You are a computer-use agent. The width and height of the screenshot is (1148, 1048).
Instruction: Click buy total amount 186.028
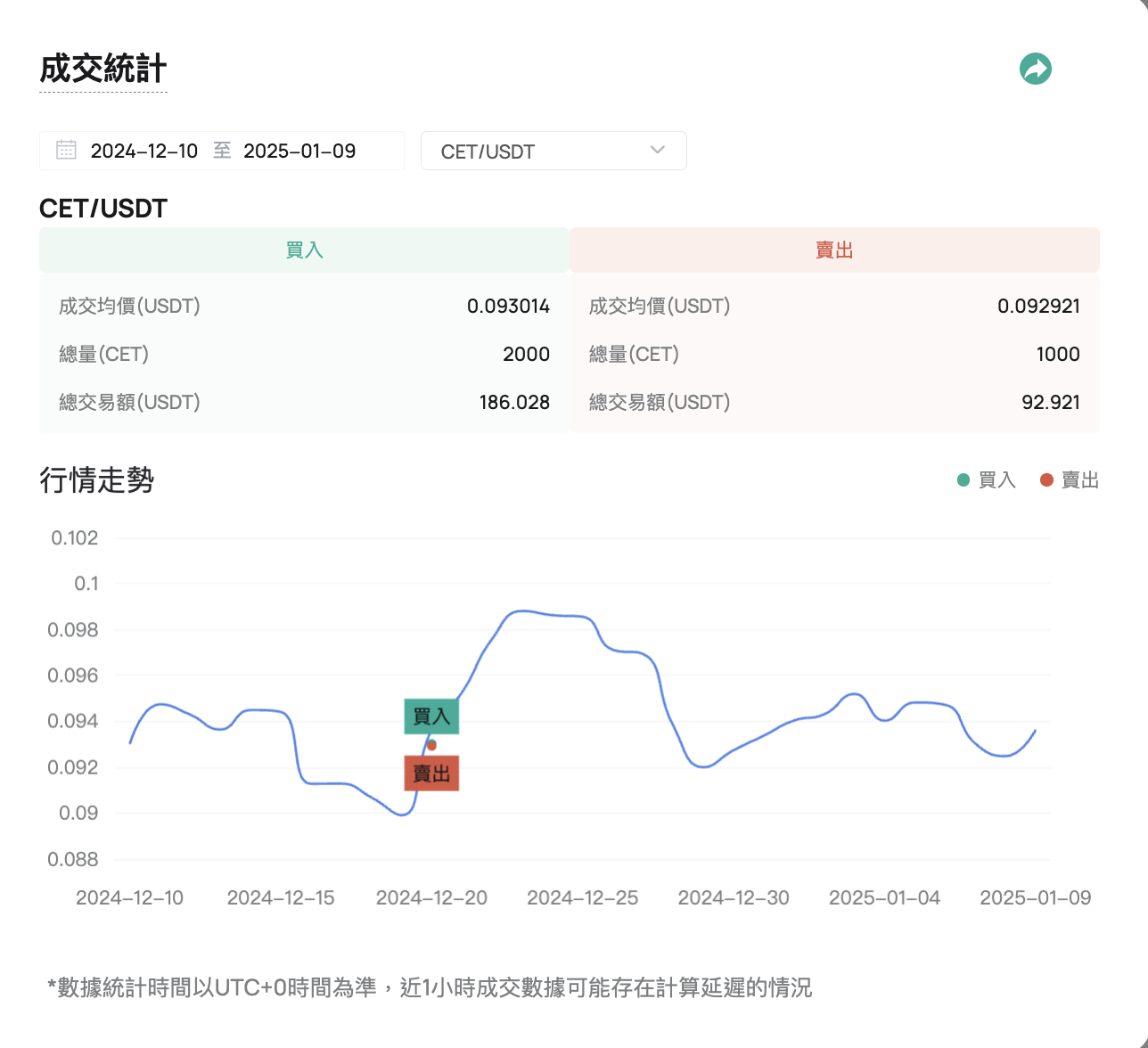pos(514,402)
